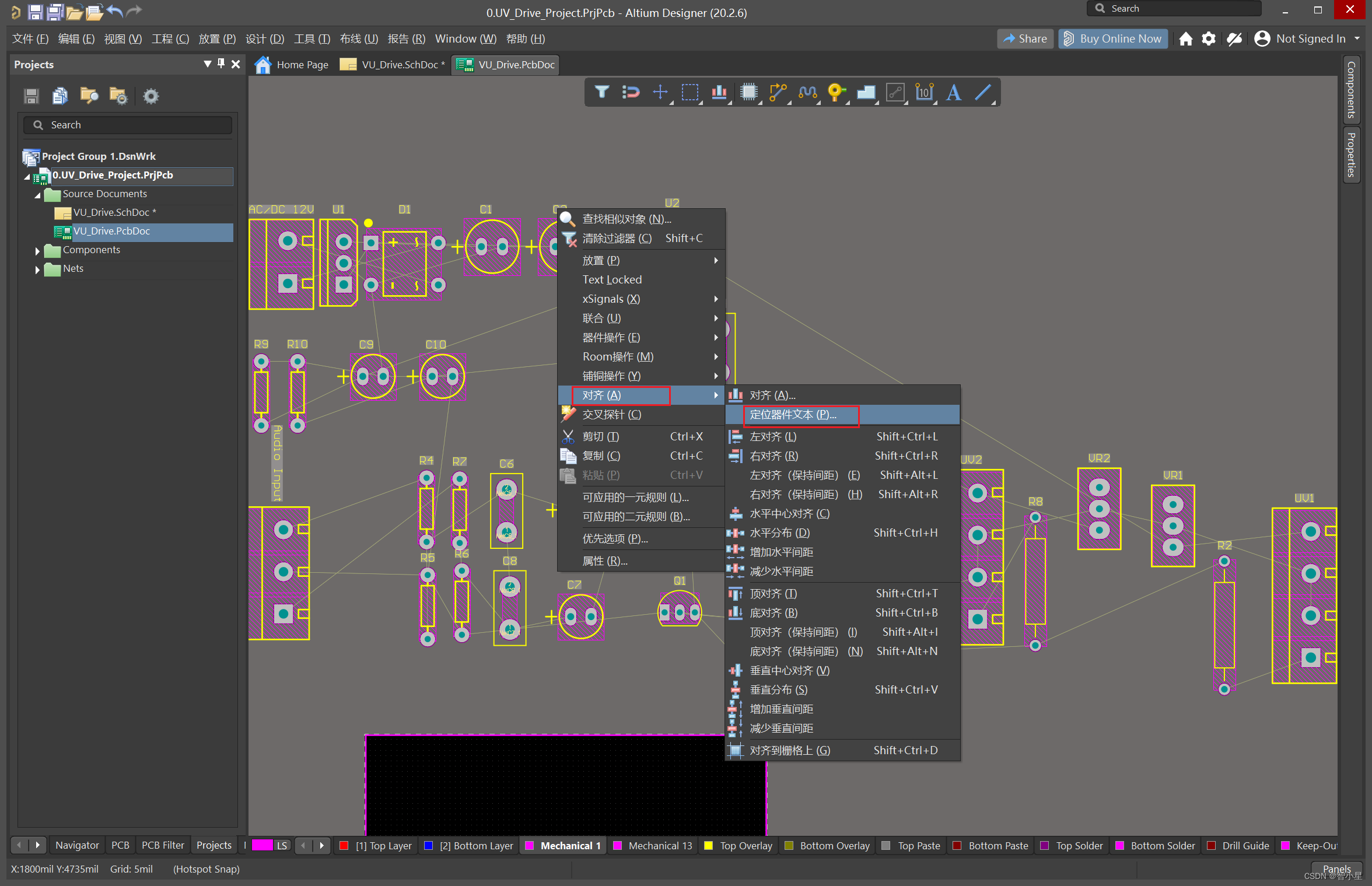Click the place component chip icon
The height and width of the screenshot is (886, 1372).
click(x=748, y=92)
